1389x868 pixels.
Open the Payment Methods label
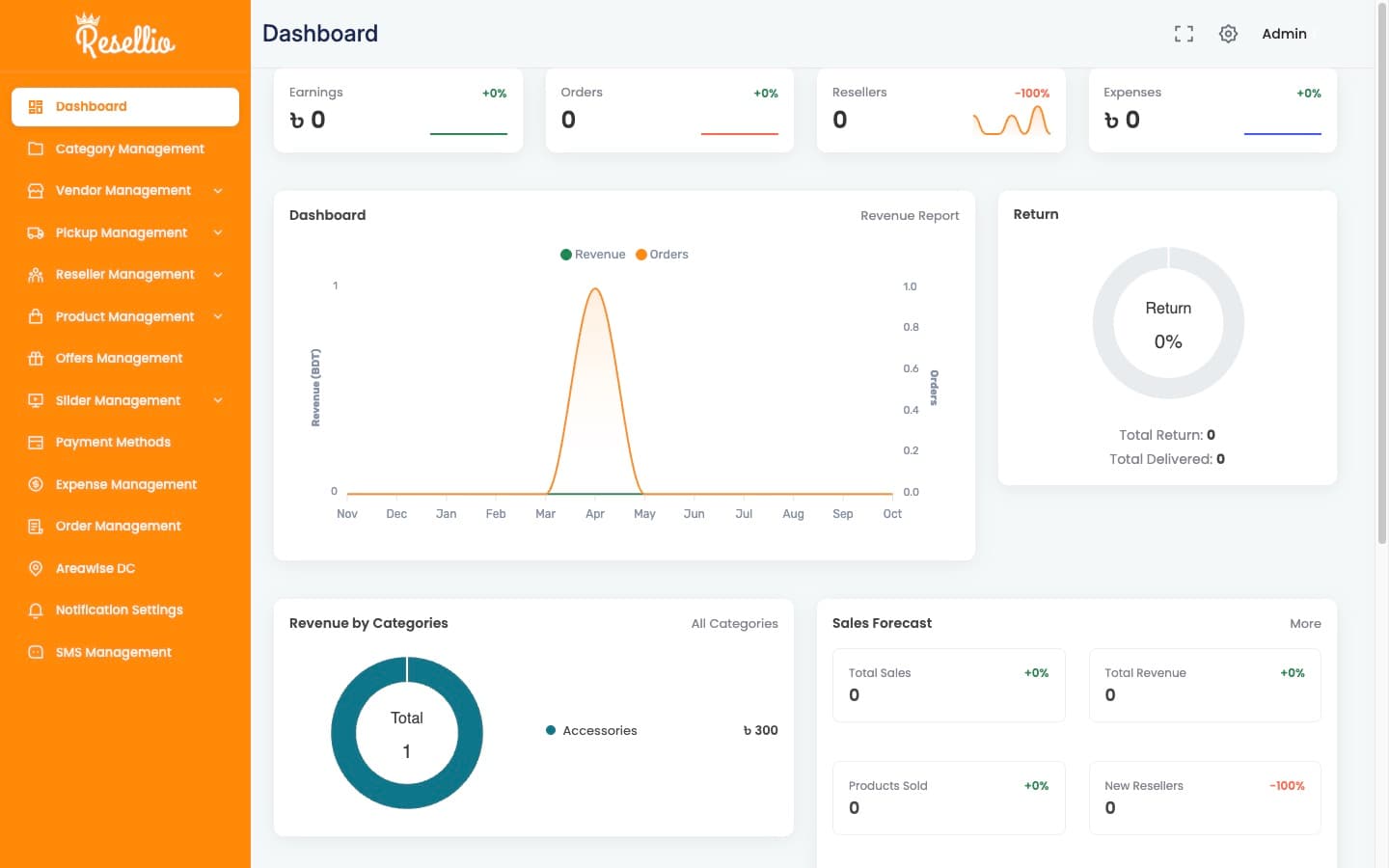tap(113, 443)
